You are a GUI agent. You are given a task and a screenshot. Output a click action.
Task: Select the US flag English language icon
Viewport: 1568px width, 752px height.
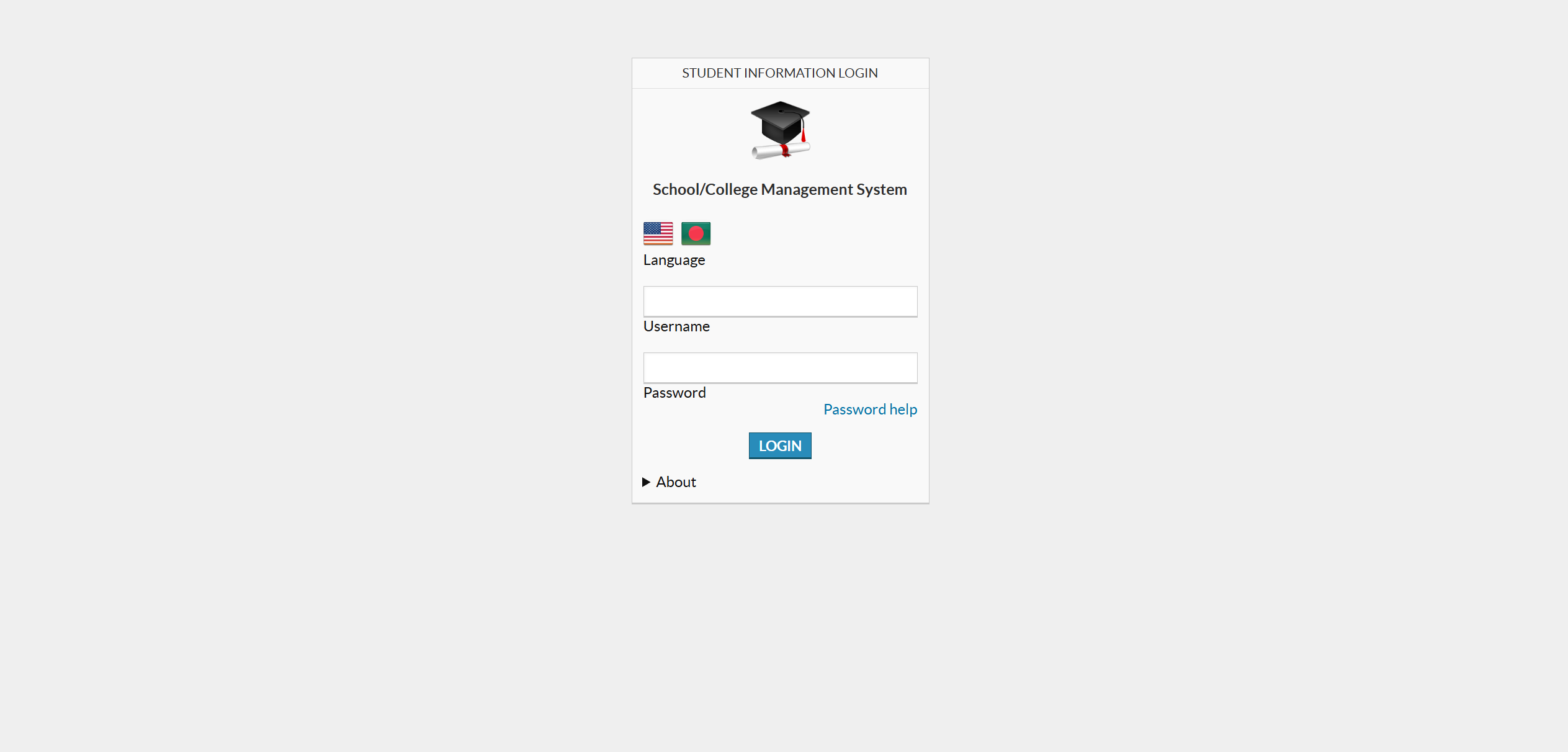click(658, 233)
